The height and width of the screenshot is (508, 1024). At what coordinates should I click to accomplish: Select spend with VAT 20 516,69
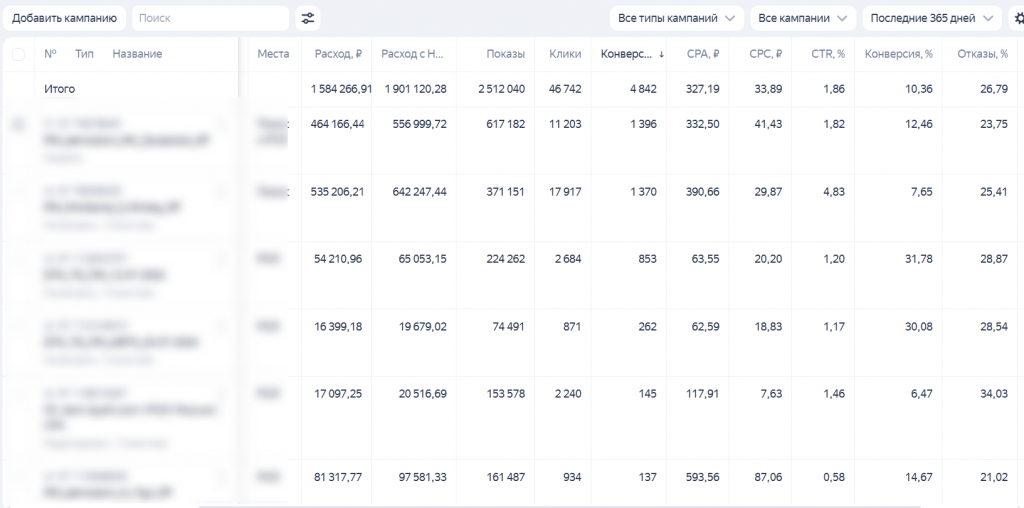[x=423, y=394]
